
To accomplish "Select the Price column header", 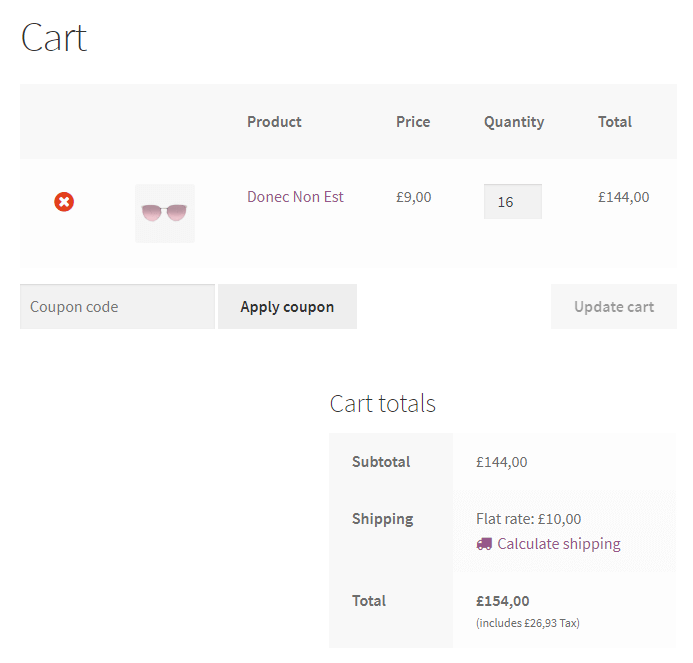I will coord(413,122).
